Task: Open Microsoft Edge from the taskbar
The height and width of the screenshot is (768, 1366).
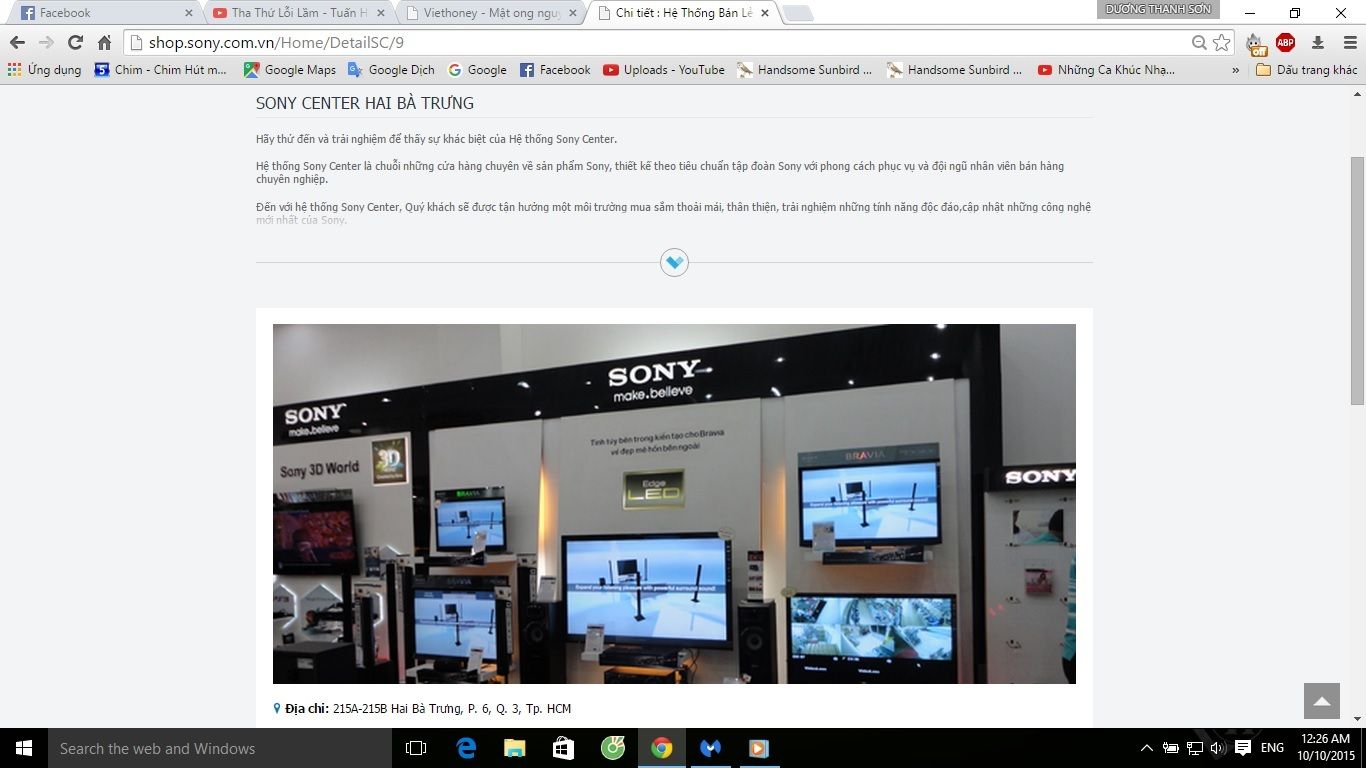Action: (x=464, y=748)
